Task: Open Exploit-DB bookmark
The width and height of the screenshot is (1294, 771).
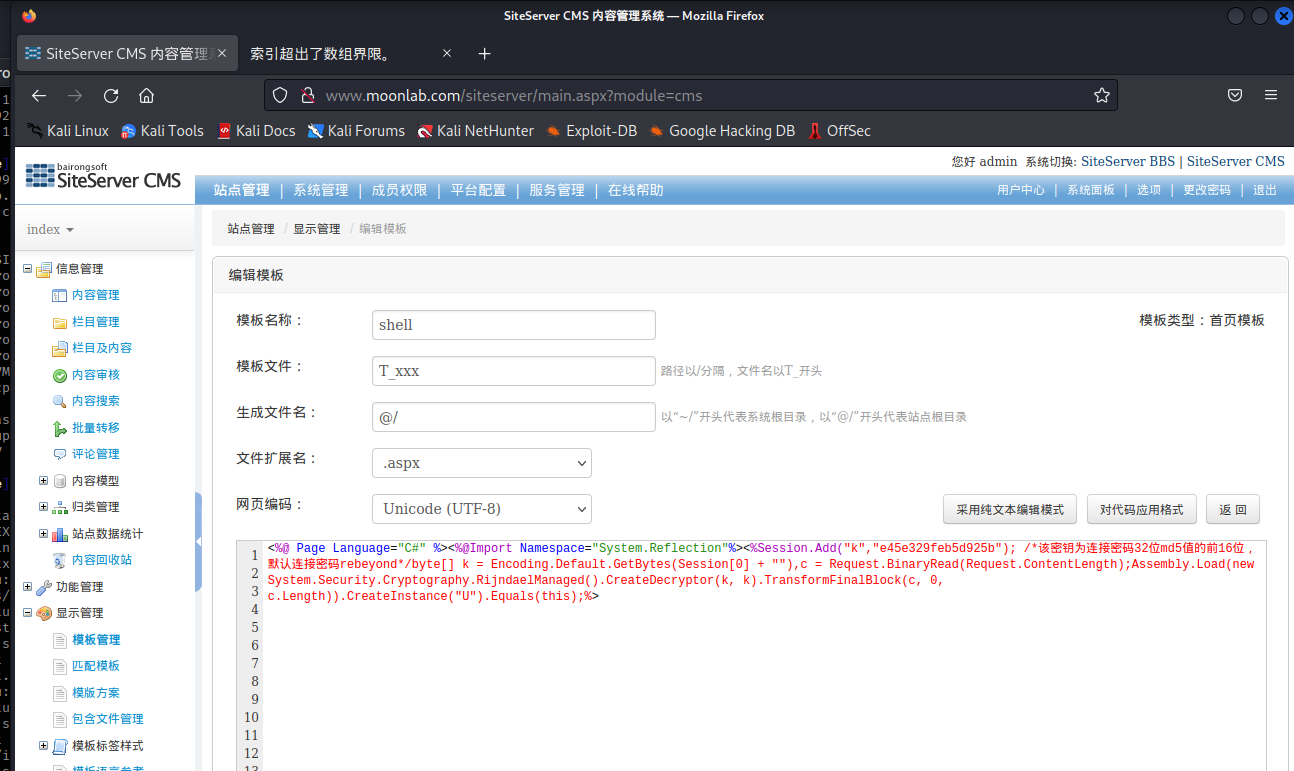Action: 591,131
